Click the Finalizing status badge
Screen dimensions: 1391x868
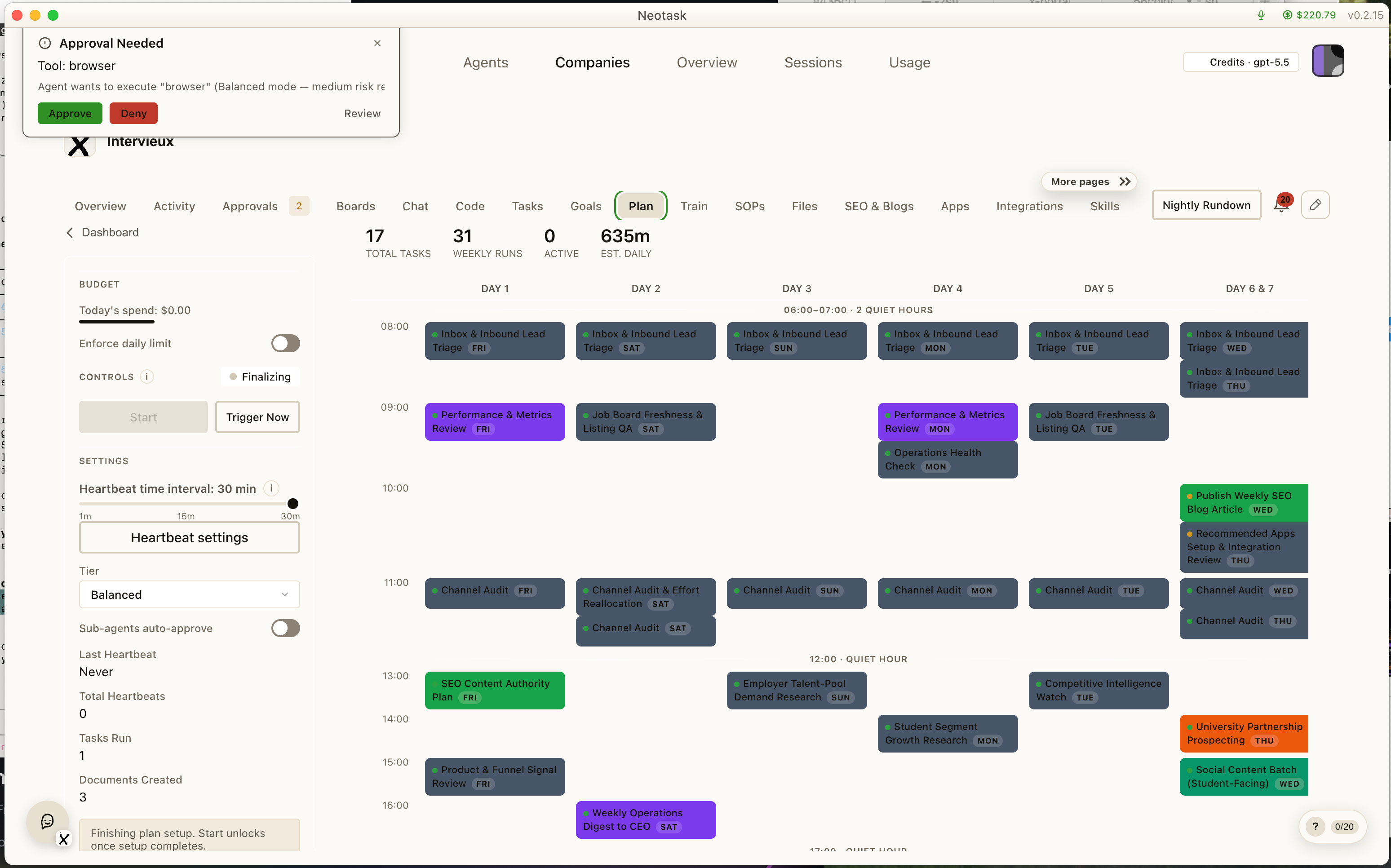(x=260, y=376)
